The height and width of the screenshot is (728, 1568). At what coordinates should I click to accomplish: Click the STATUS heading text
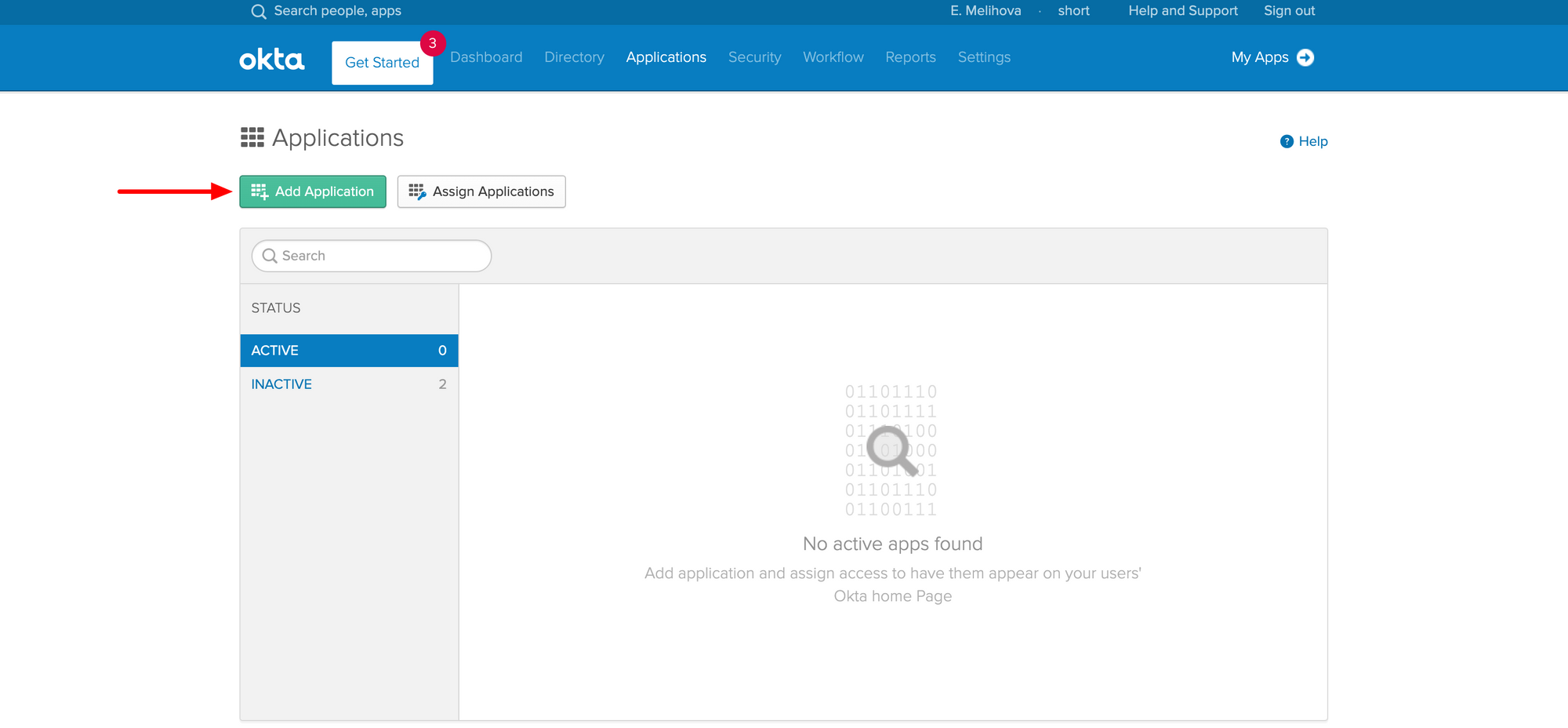click(x=276, y=308)
